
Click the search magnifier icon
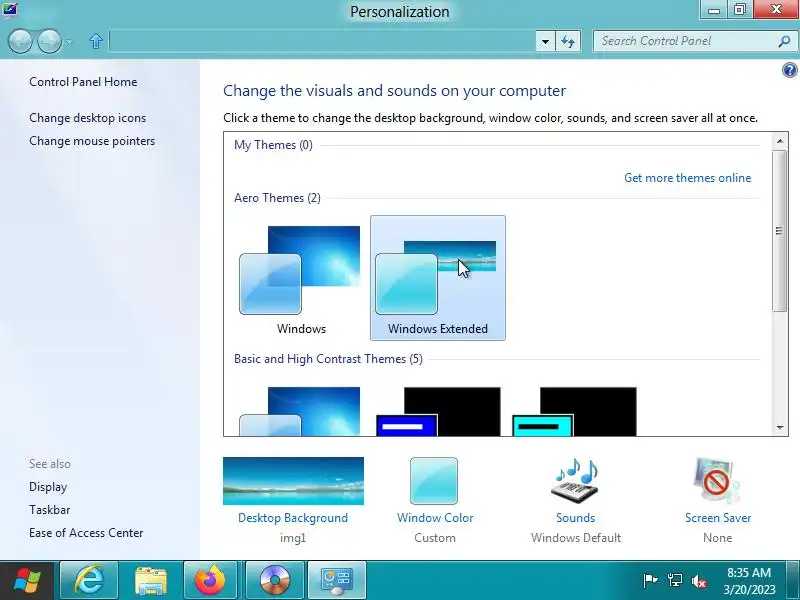click(784, 41)
